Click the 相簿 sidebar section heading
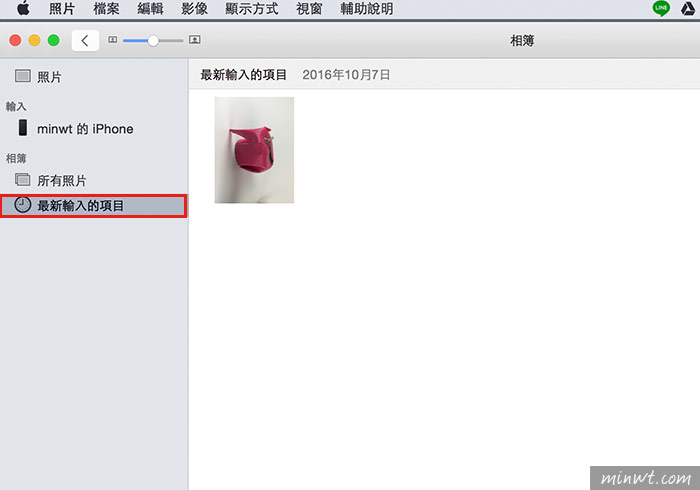The height and width of the screenshot is (490, 700). pyautogui.click(x=16, y=158)
